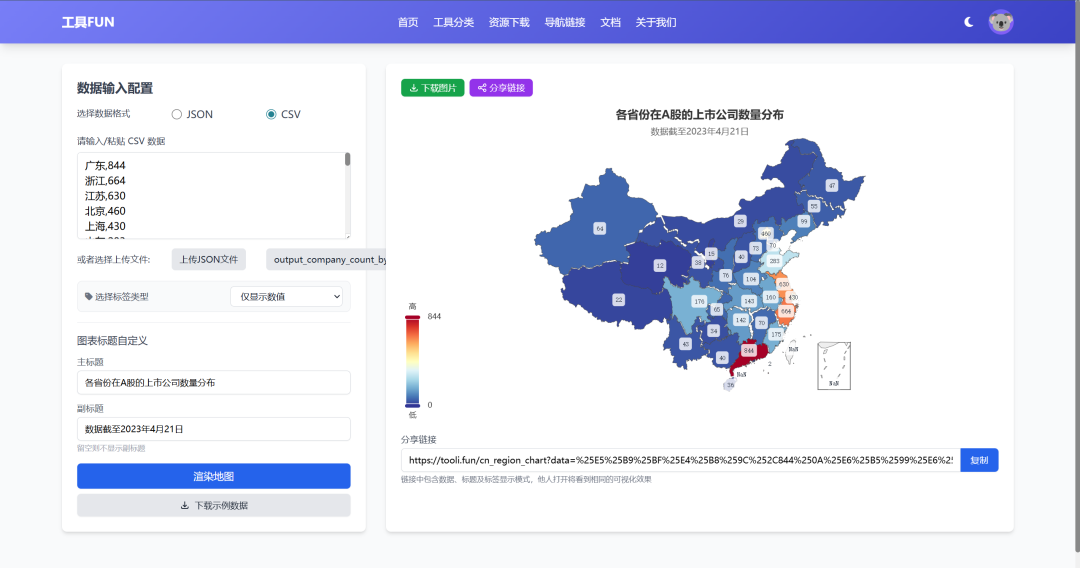Click the blue 渲染地图 button
Image resolution: width=1080 pixels, height=568 pixels.
[213, 476]
